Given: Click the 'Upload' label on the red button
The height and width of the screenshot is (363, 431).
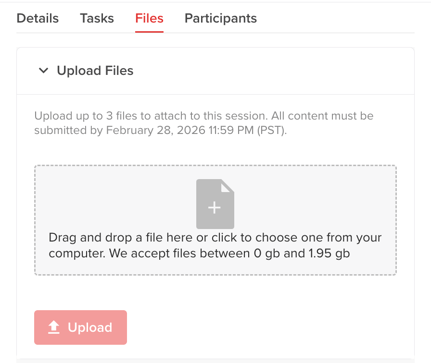Looking at the screenshot, I should click(x=90, y=327).
